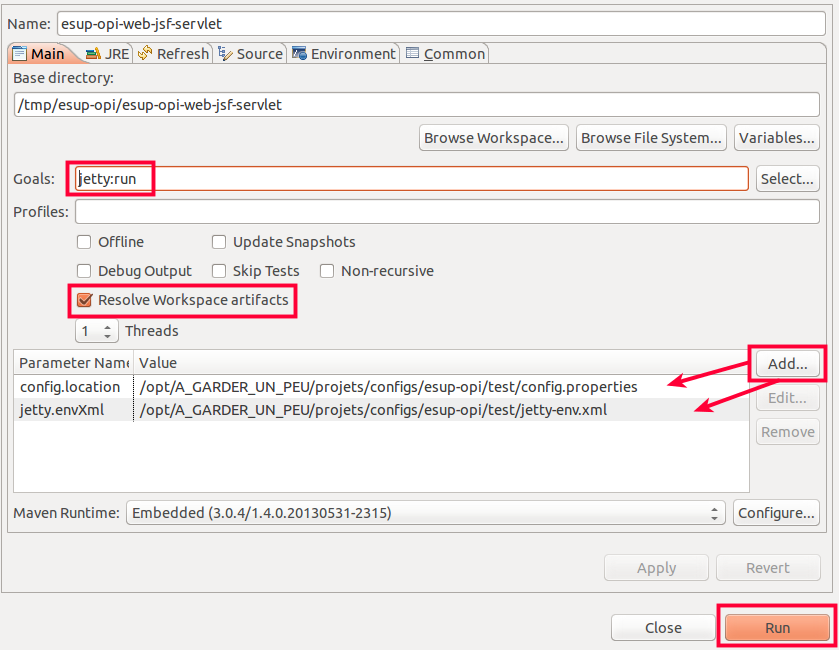
Task: Open the Environment tab
Action: [x=343, y=54]
